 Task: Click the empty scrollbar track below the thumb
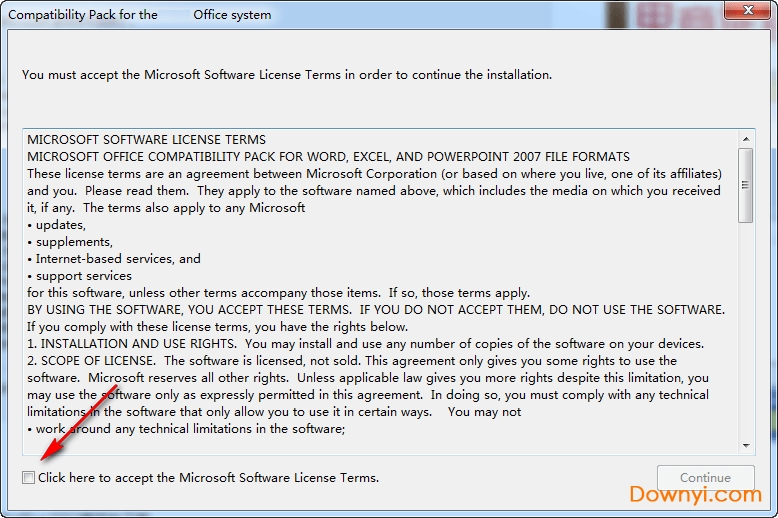tap(746, 330)
